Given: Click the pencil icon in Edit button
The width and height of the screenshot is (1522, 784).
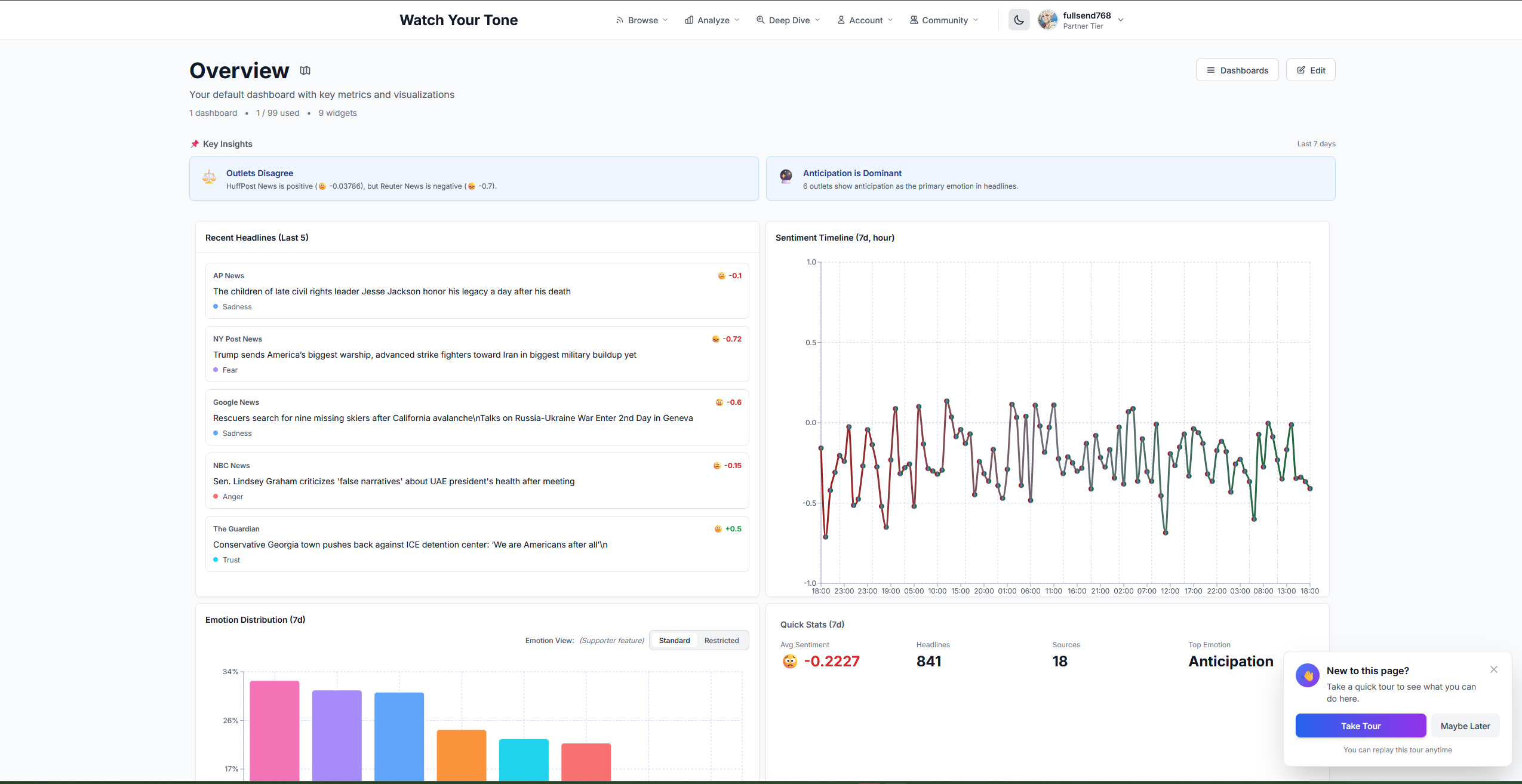Looking at the screenshot, I should [x=1301, y=70].
